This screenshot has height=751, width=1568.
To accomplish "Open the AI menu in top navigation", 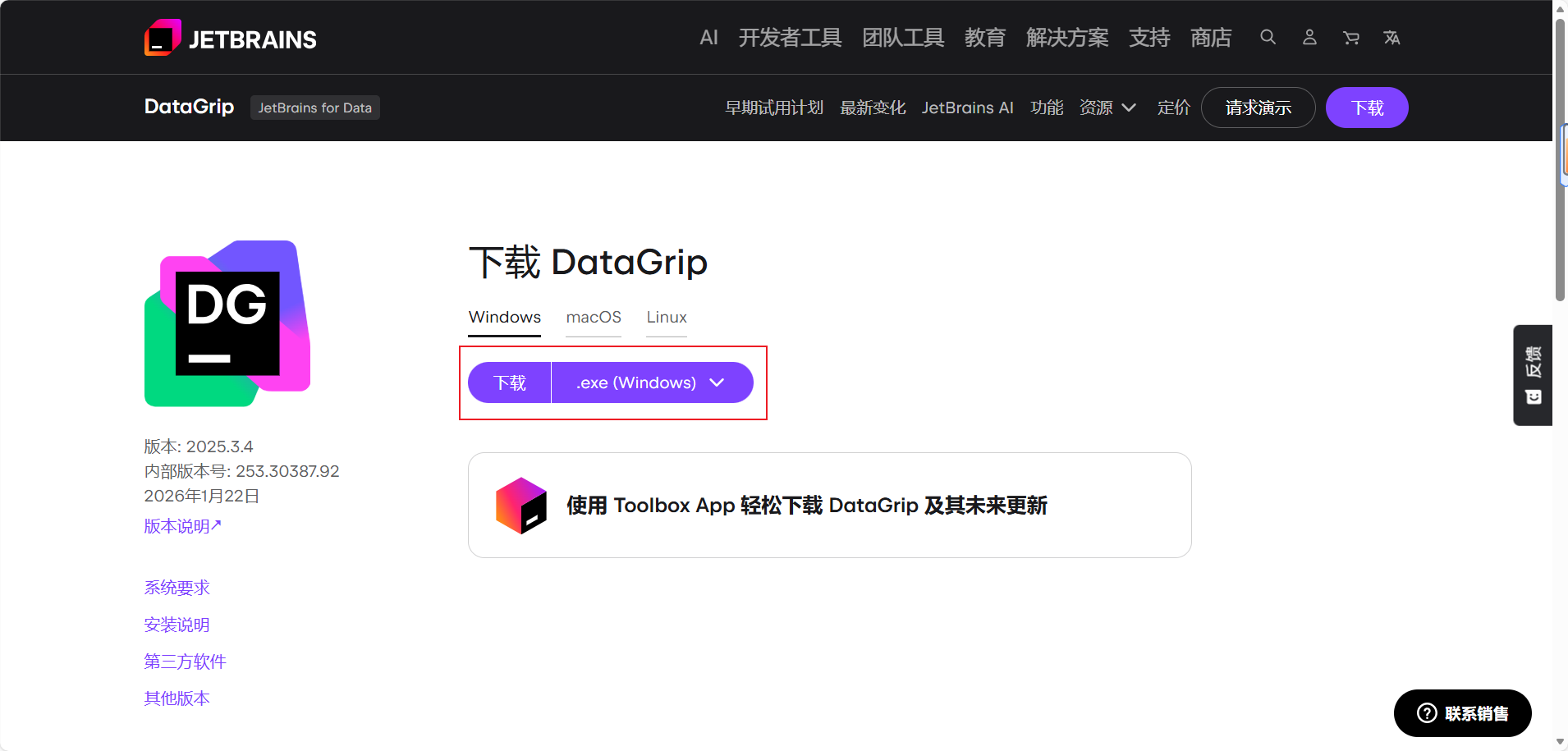I will point(708,38).
